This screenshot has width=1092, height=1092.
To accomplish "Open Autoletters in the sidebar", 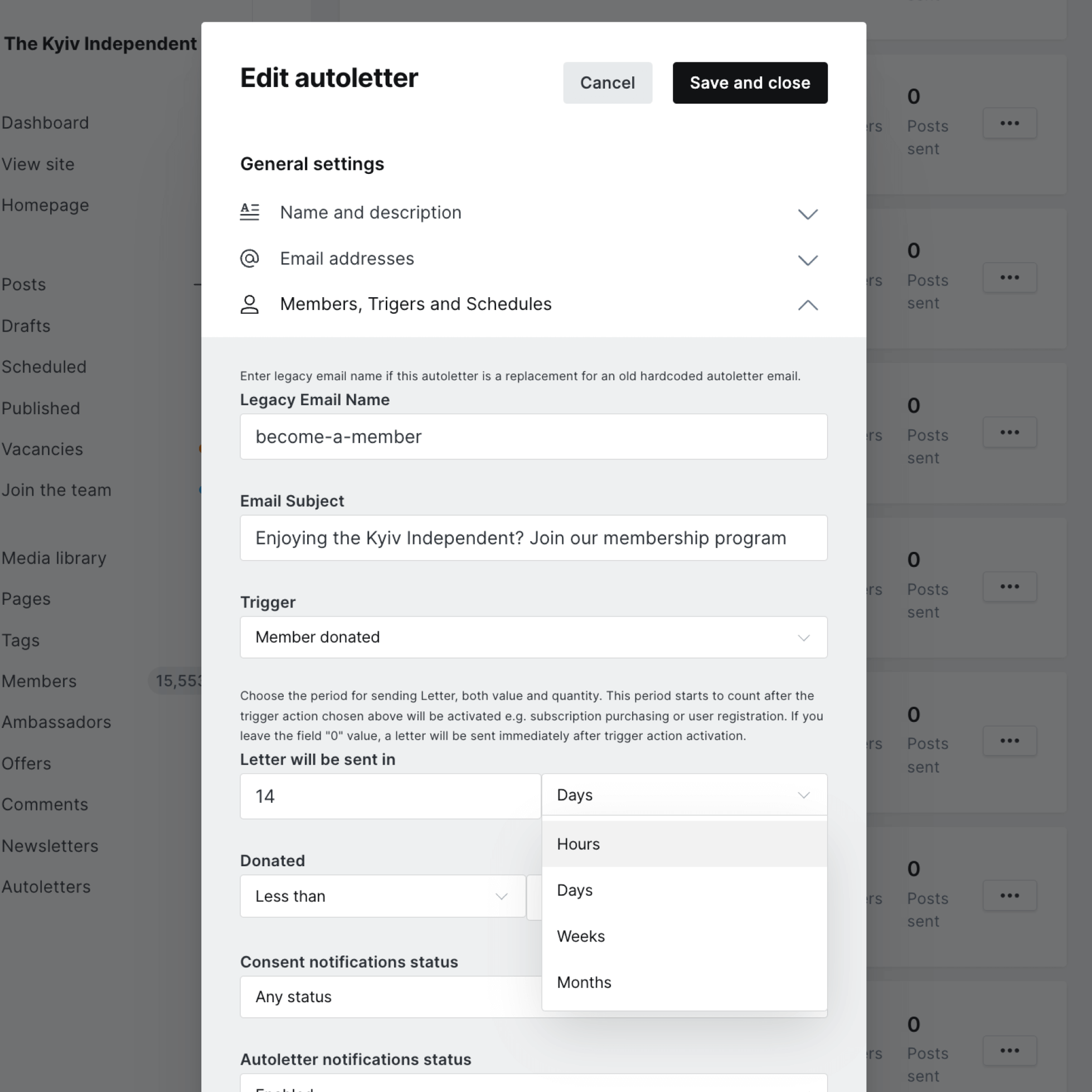I will tap(46, 886).
